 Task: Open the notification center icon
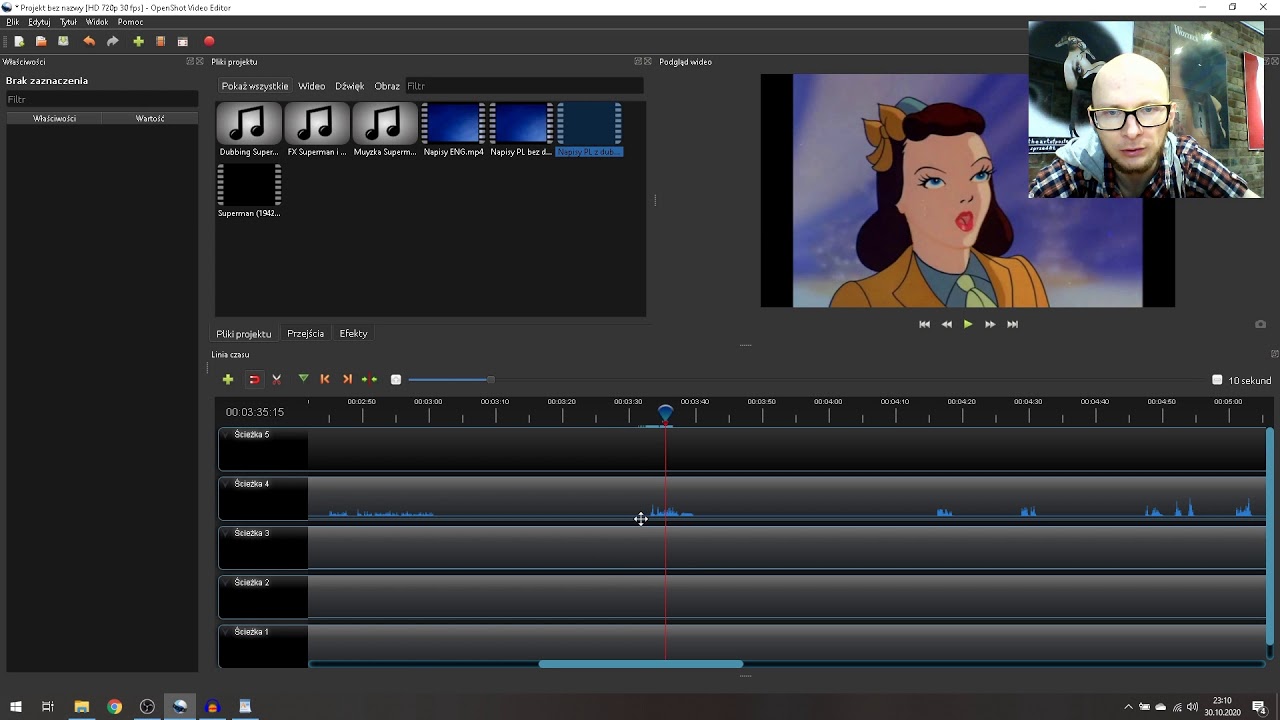pyautogui.click(x=1259, y=707)
